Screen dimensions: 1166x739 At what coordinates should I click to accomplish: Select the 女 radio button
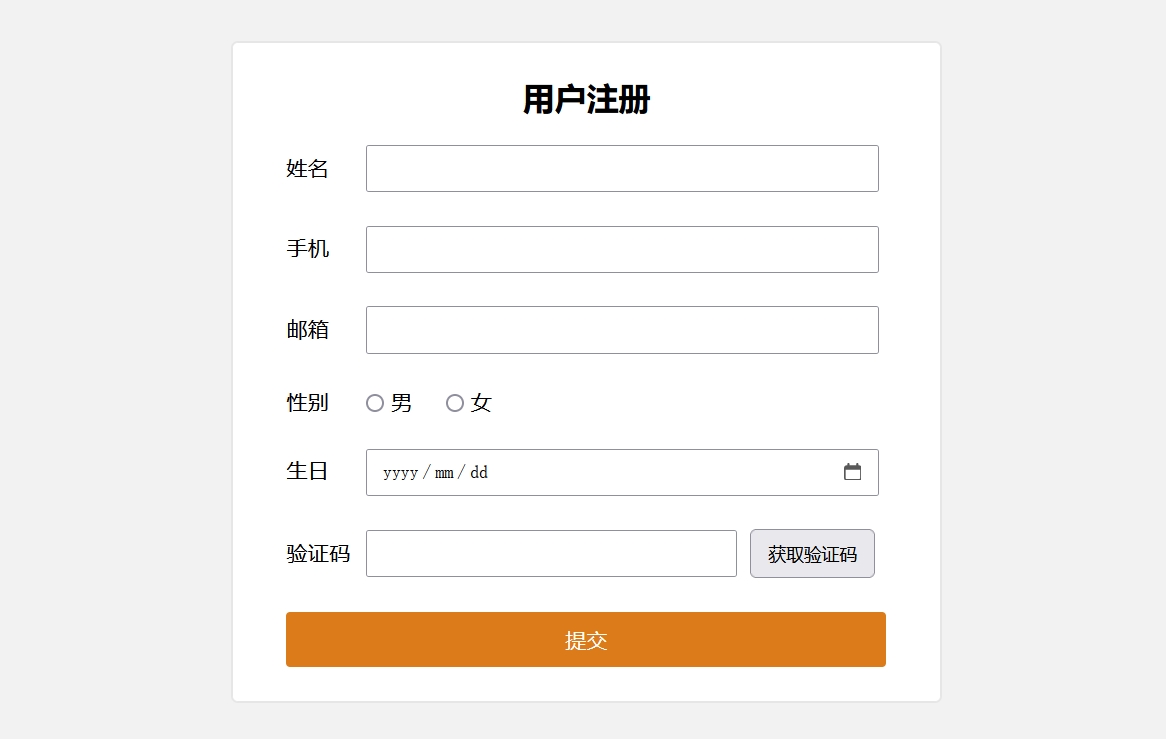coord(455,403)
